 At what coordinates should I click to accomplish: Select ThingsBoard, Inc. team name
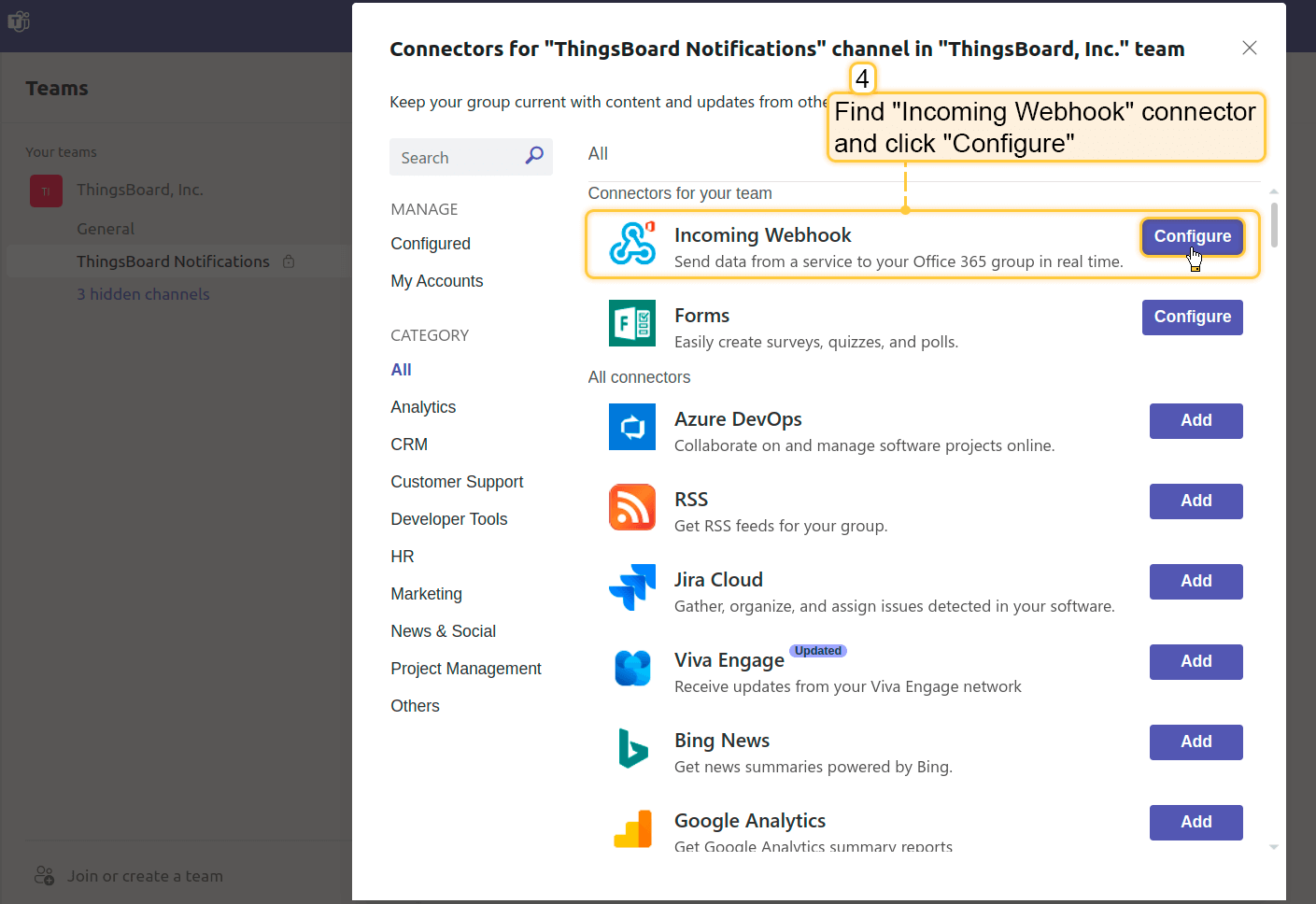(140, 190)
